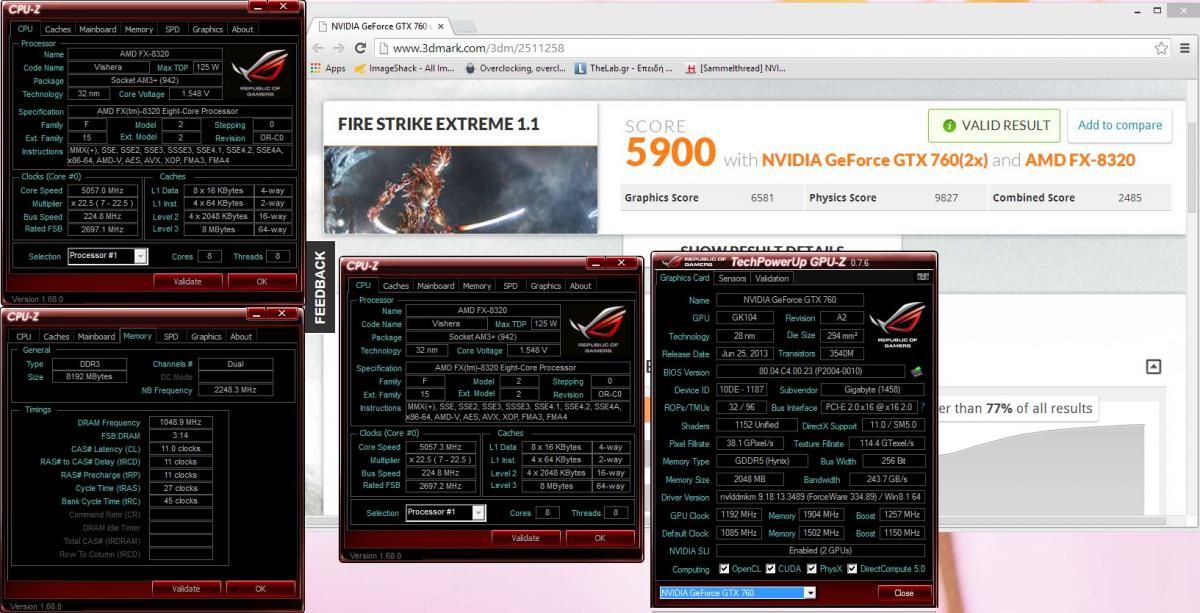Open Caches tab in top-left CPU-Z window

click(x=58, y=29)
